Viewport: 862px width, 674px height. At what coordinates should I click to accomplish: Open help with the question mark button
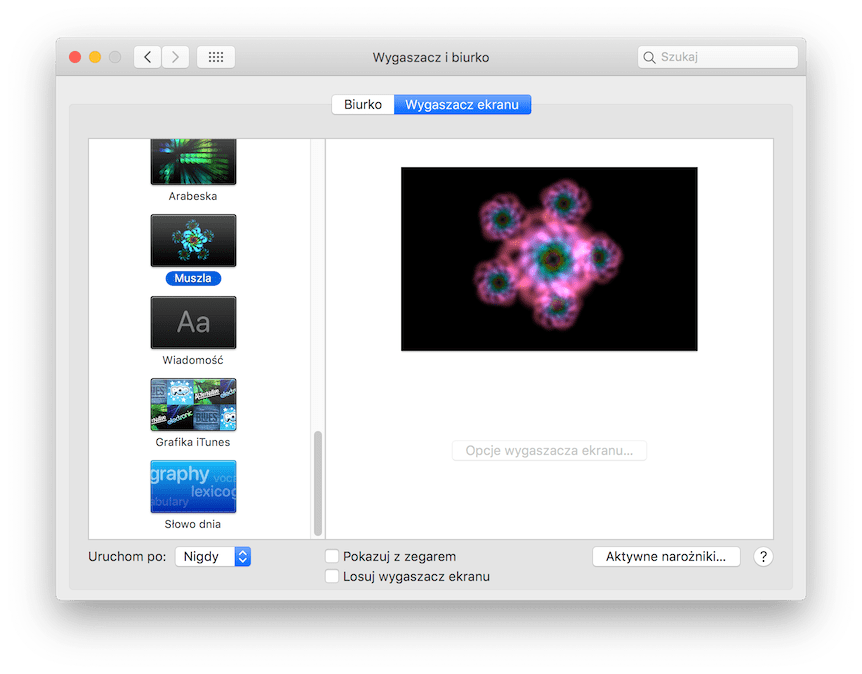pyautogui.click(x=763, y=556)
